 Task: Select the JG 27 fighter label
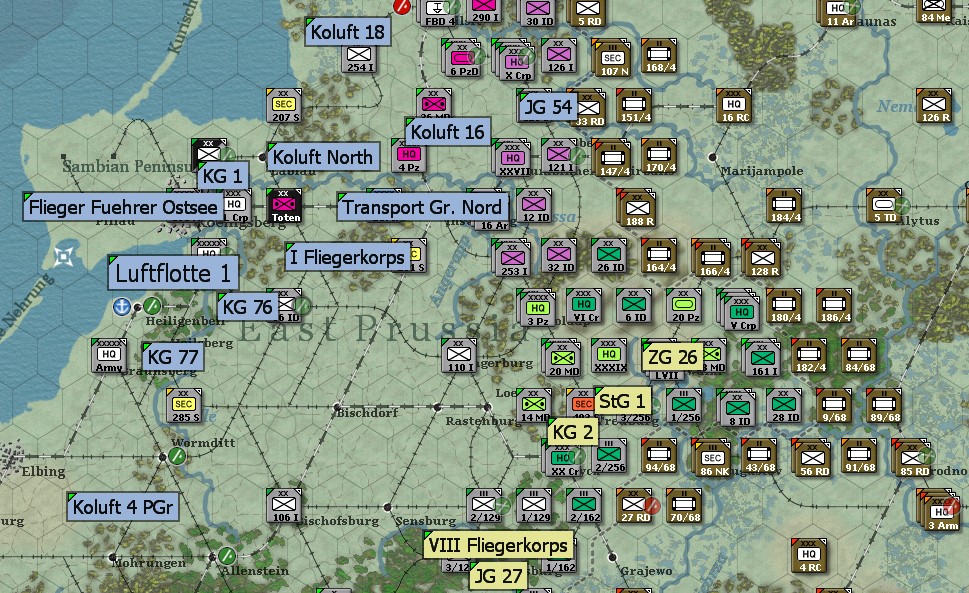(x=498, y=576)
